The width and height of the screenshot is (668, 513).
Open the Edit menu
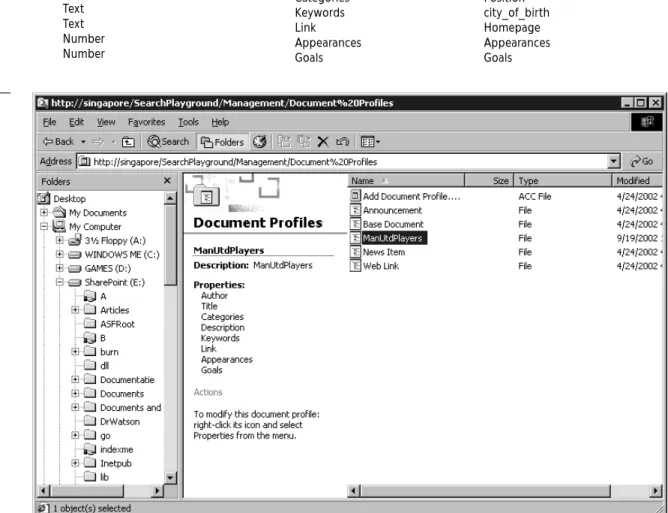(x=76, y=122)
